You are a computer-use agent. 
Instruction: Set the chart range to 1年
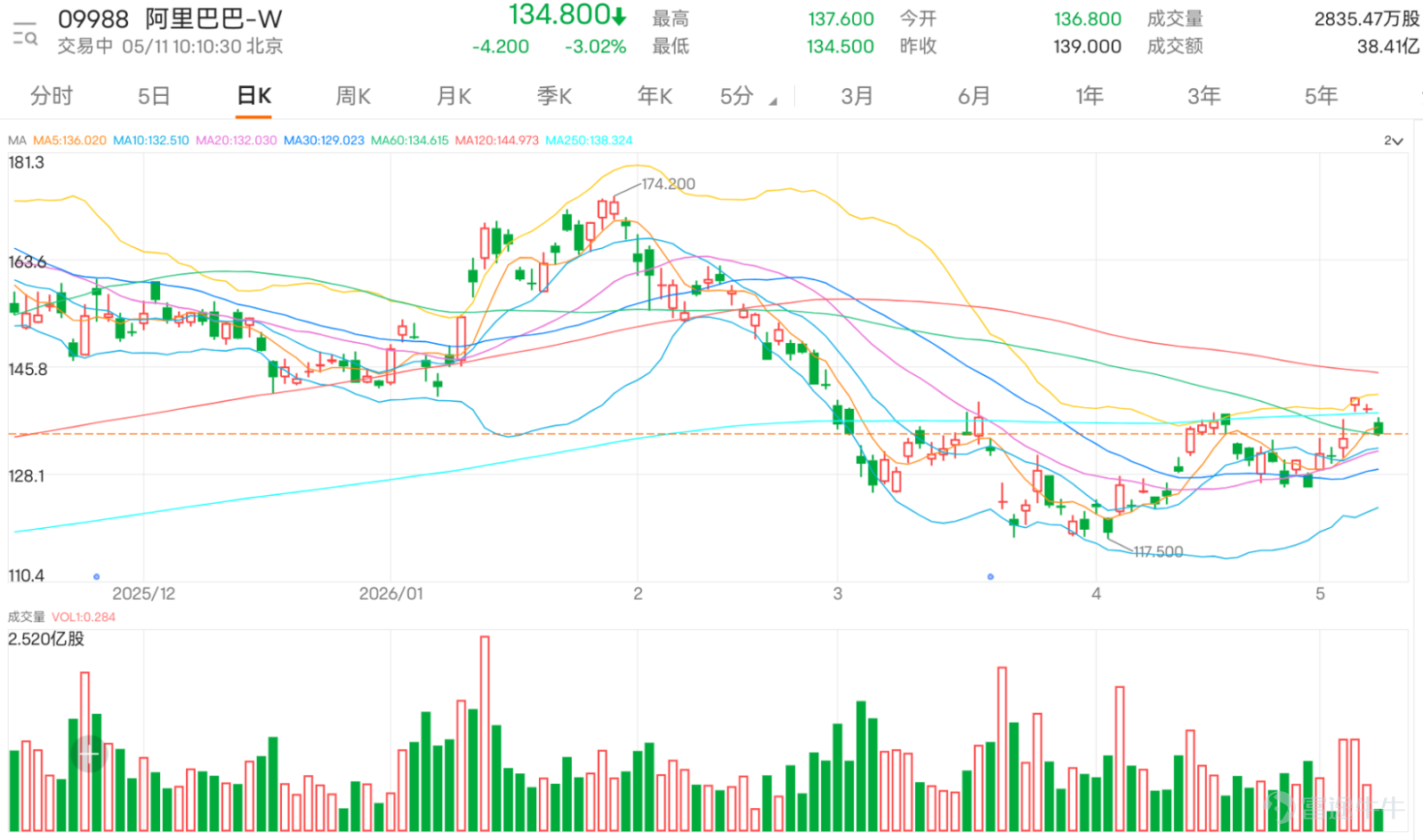1089,96
